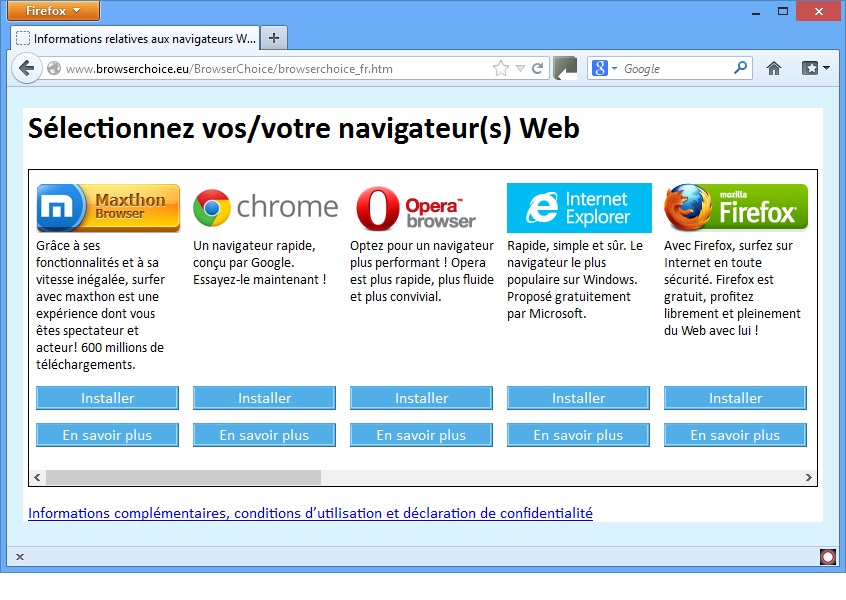Open the Firefox application menu

[x=53, y=10]
